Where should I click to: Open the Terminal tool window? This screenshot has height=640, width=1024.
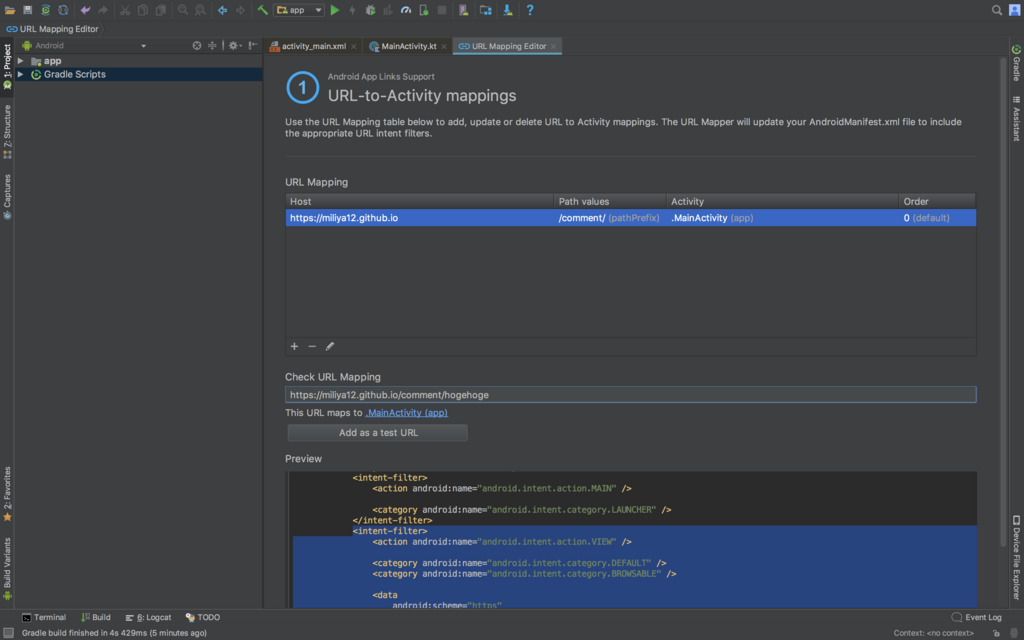(44, 617)
